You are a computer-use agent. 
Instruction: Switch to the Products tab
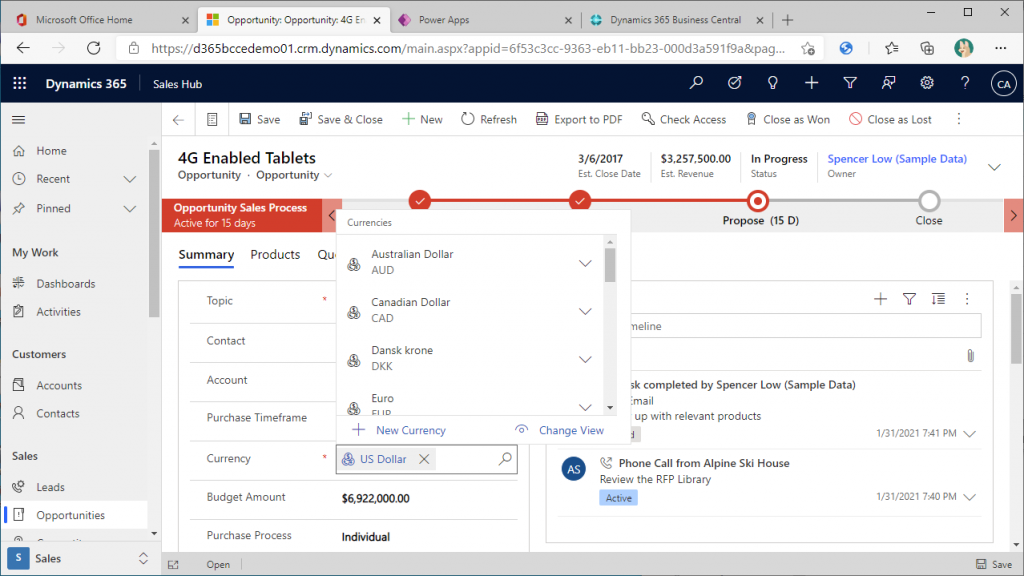[x=275, y=255]
